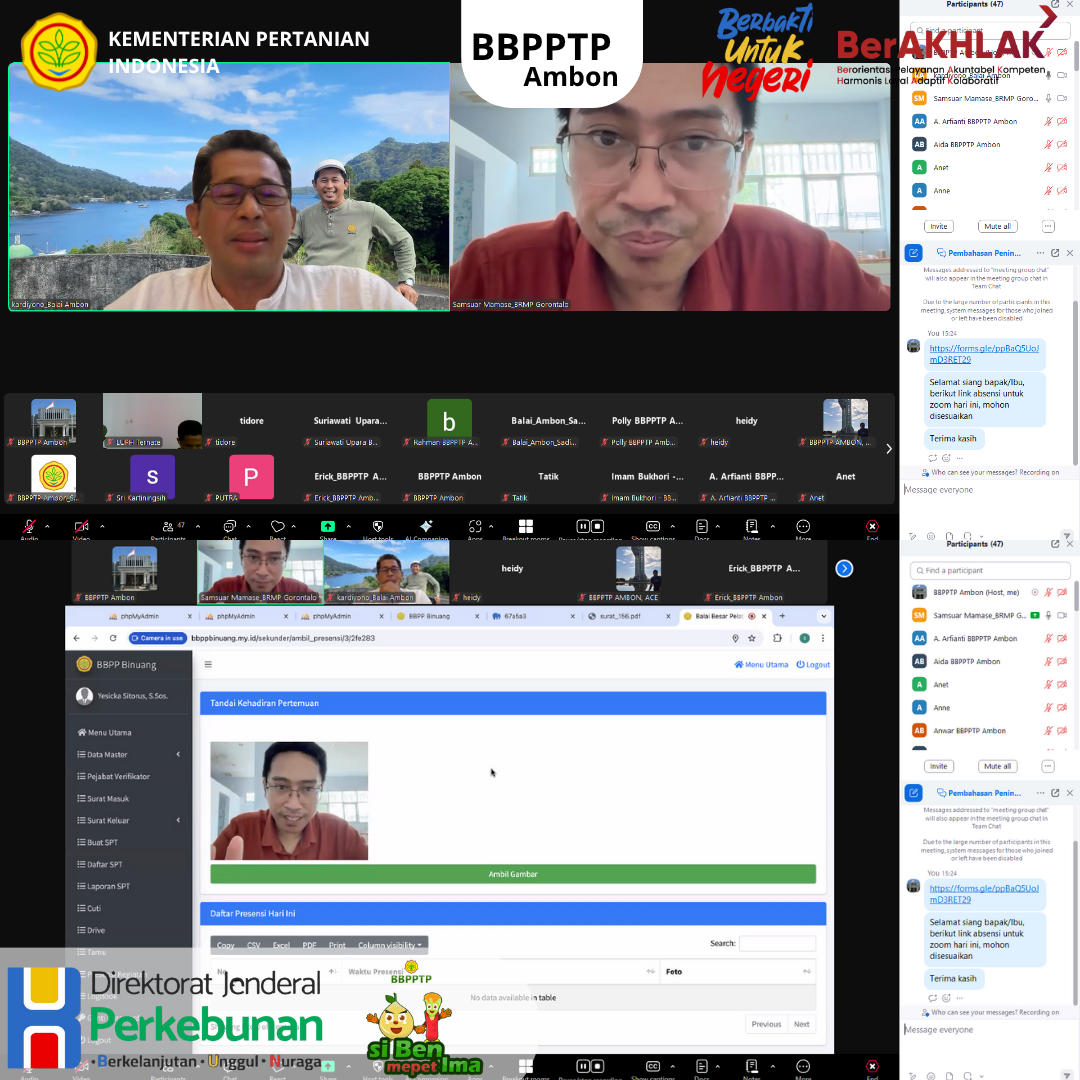Click the Camera in use indicator chip
The height and width of the screenshot is (1080, 1080).
[158, 638]
